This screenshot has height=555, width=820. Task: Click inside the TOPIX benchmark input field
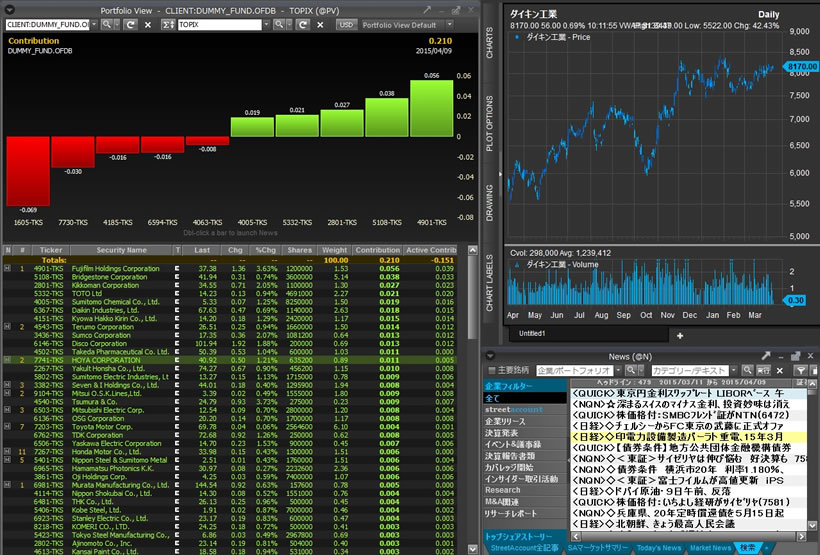point(220,25)
